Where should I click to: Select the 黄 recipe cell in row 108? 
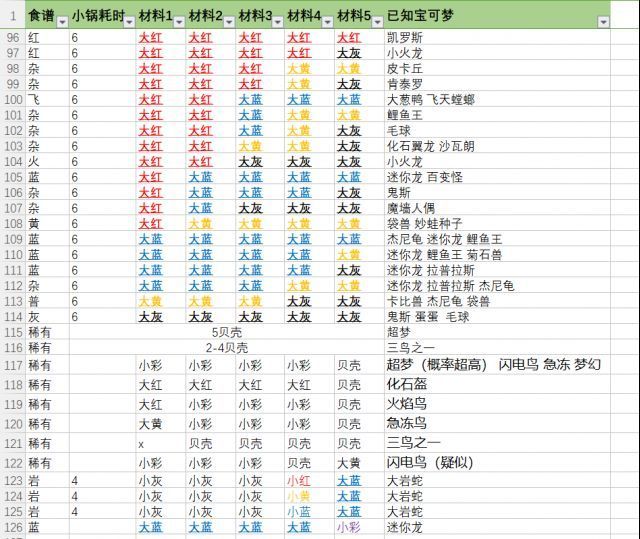click(x=47, y=224)
